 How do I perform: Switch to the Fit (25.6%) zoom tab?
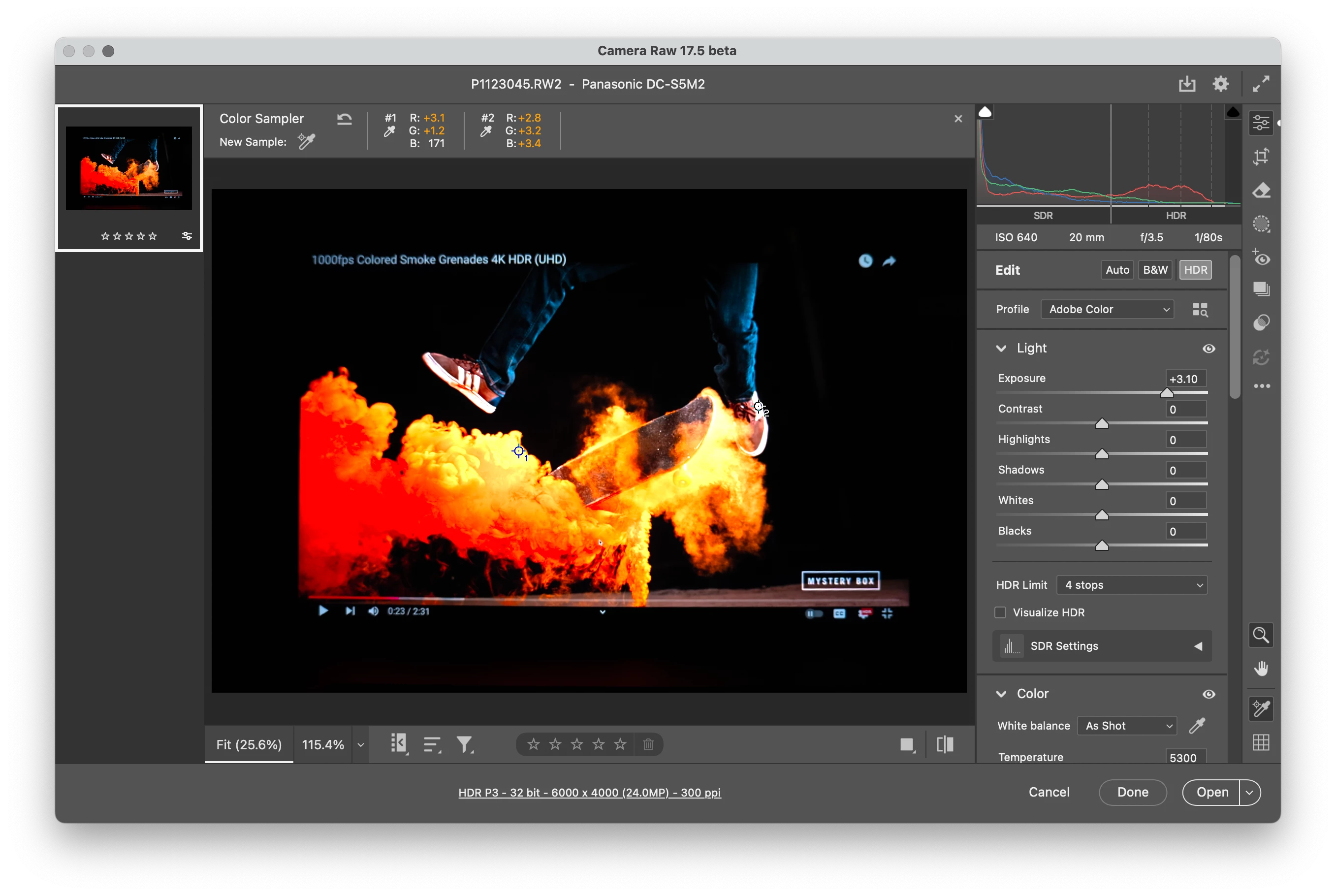pos(249,744)
